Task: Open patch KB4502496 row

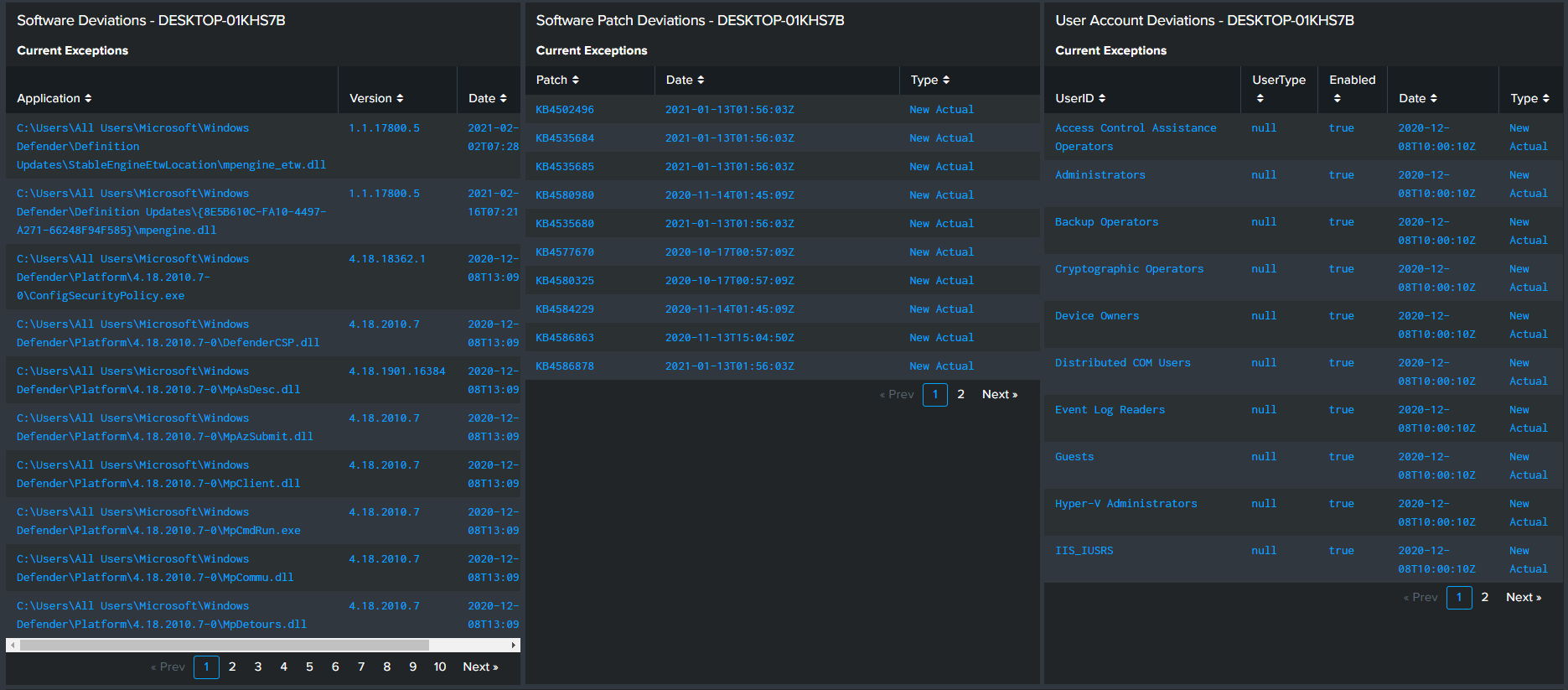Action: (783, 109)
